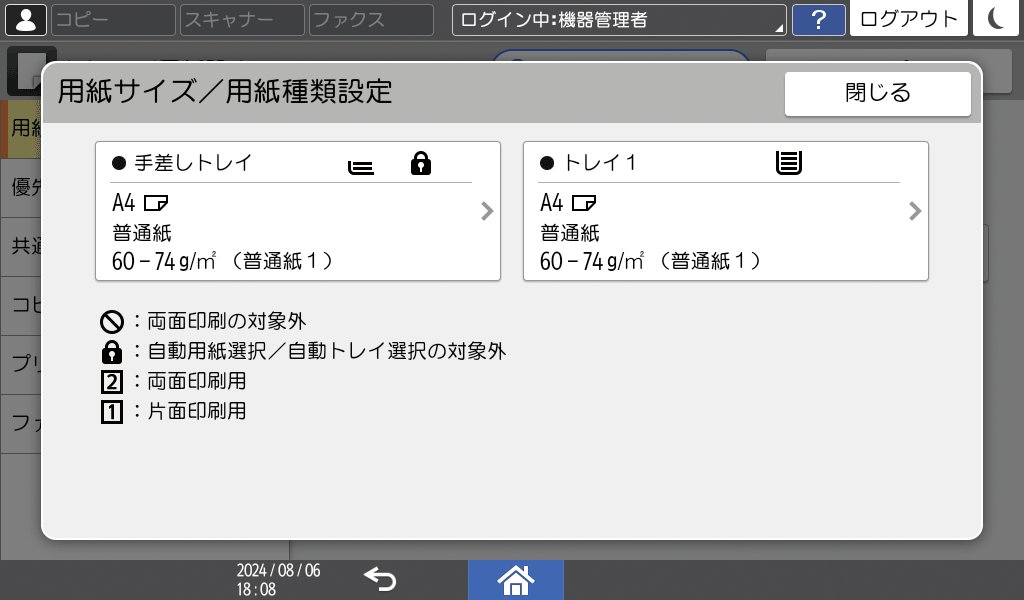Tap the back arrow on the navigation bar
The width and height of the screenshot is (1024, 600).
point(378,578)
